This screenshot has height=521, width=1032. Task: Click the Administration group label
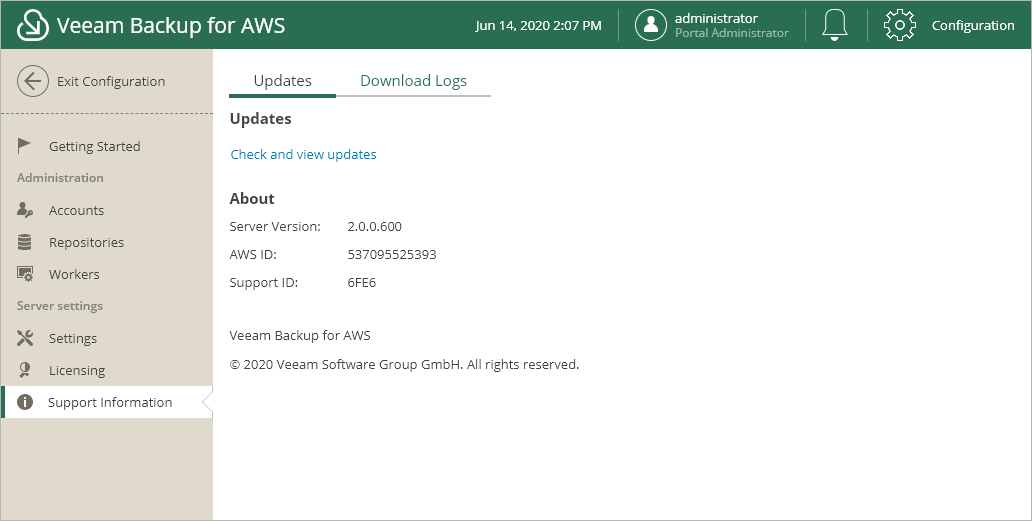tap(60, 178)
